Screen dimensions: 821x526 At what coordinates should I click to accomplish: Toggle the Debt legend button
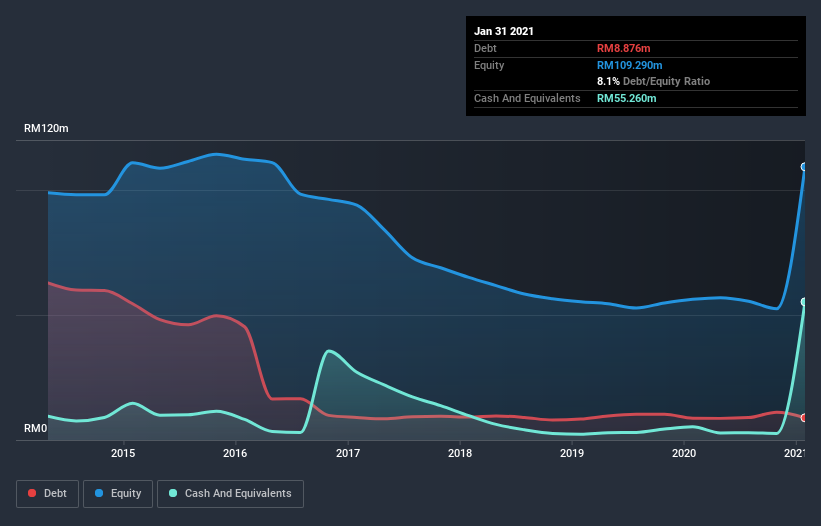(47, 494)
